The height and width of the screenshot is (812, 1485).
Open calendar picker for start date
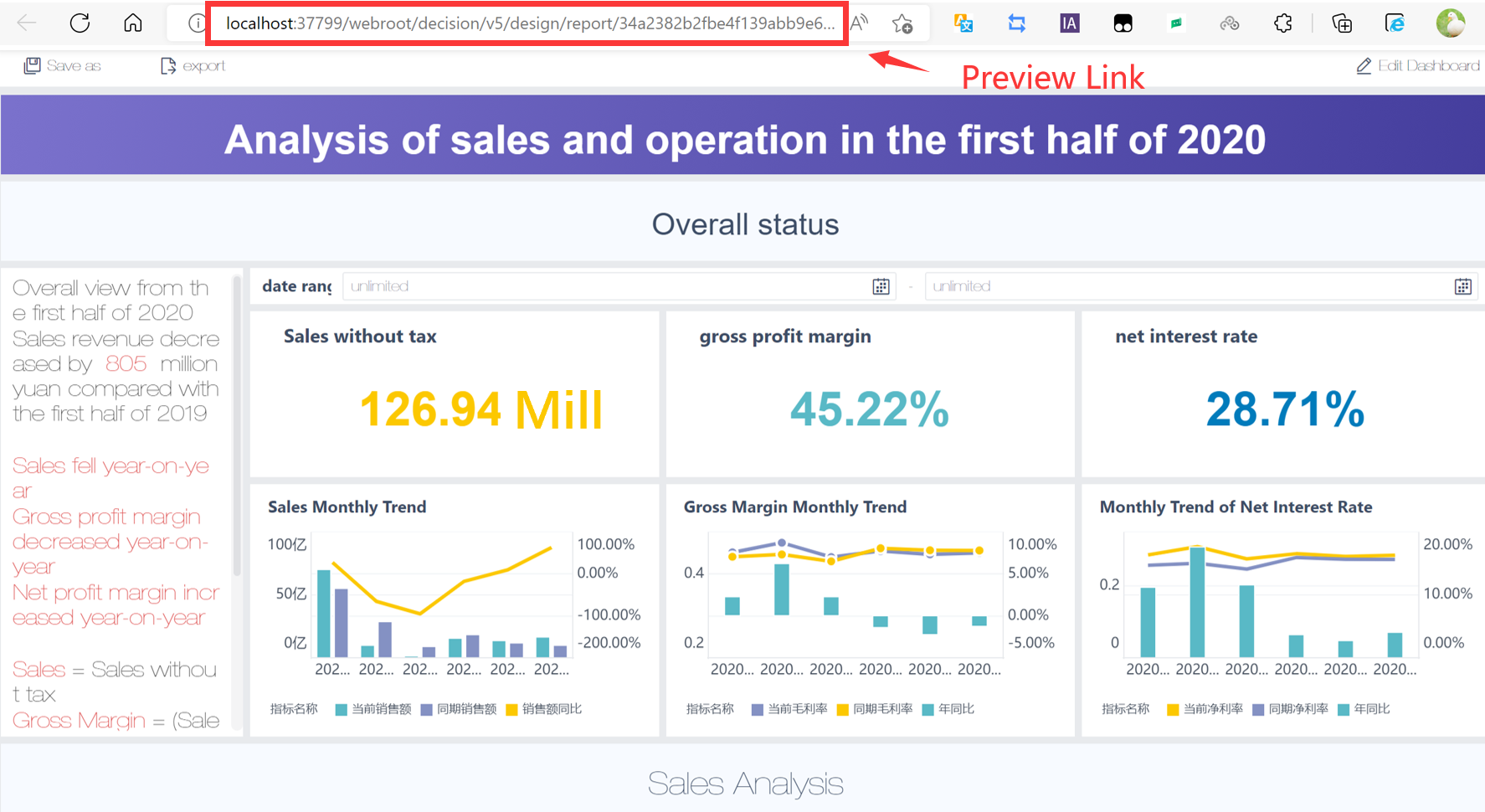(x=881, y=286)
